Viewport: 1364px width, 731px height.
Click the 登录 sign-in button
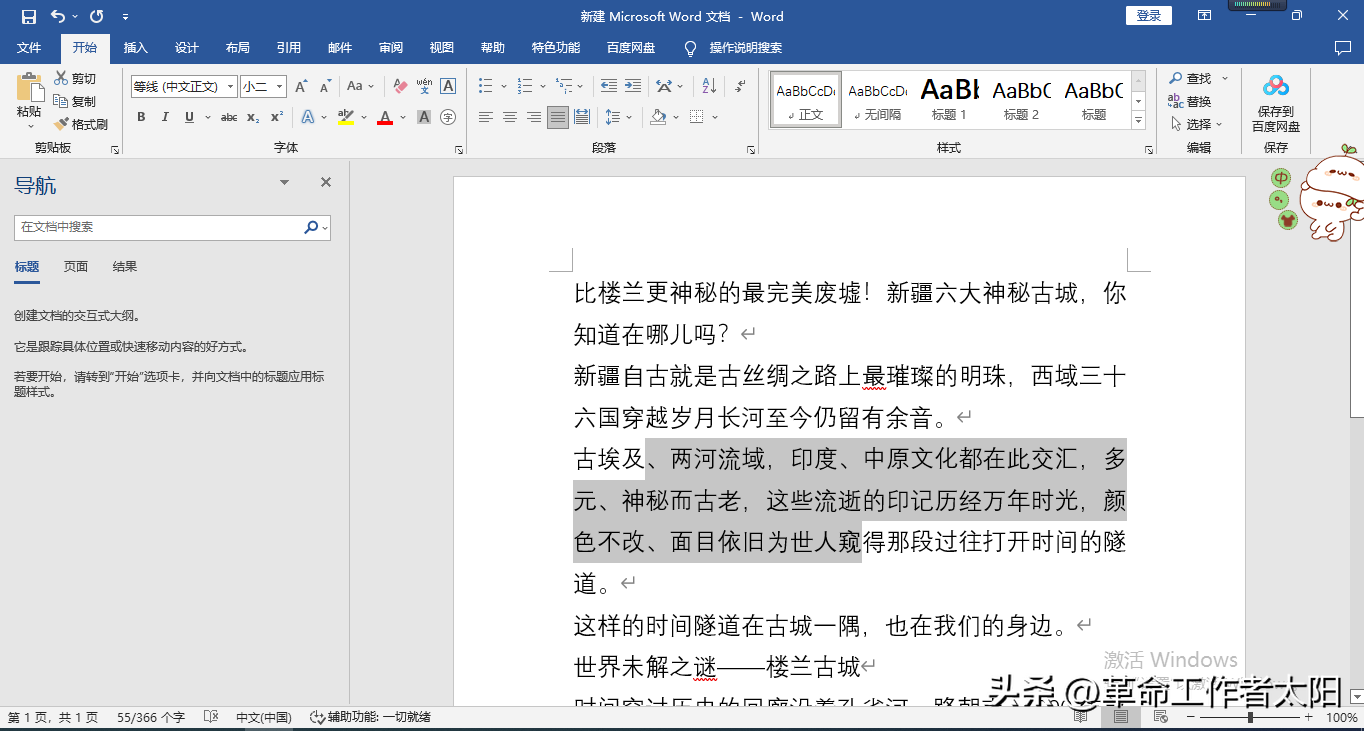(1149, 15)
